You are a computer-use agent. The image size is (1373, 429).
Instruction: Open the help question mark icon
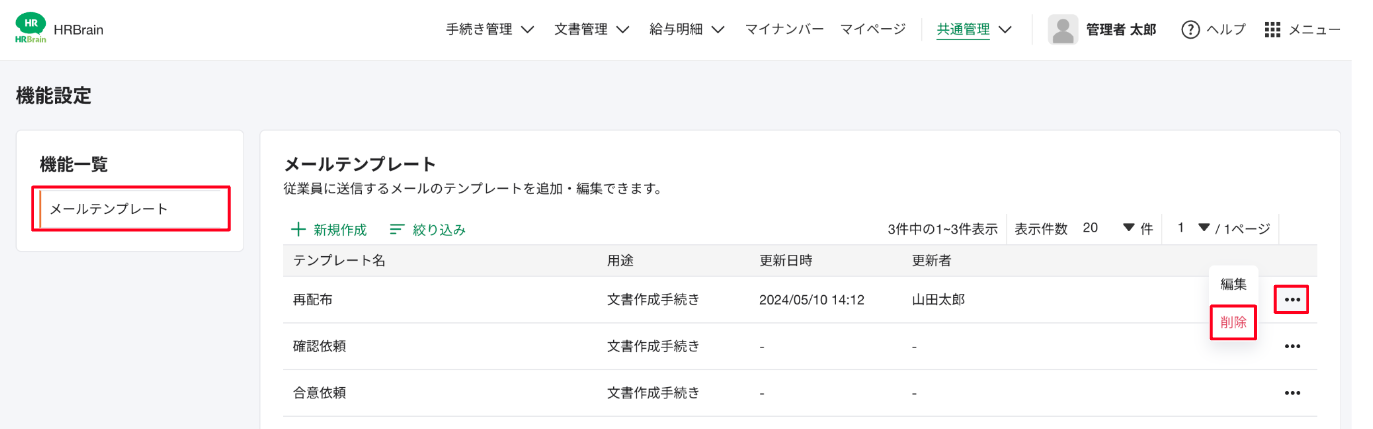pyautogui.click(x=1190, y=30)
